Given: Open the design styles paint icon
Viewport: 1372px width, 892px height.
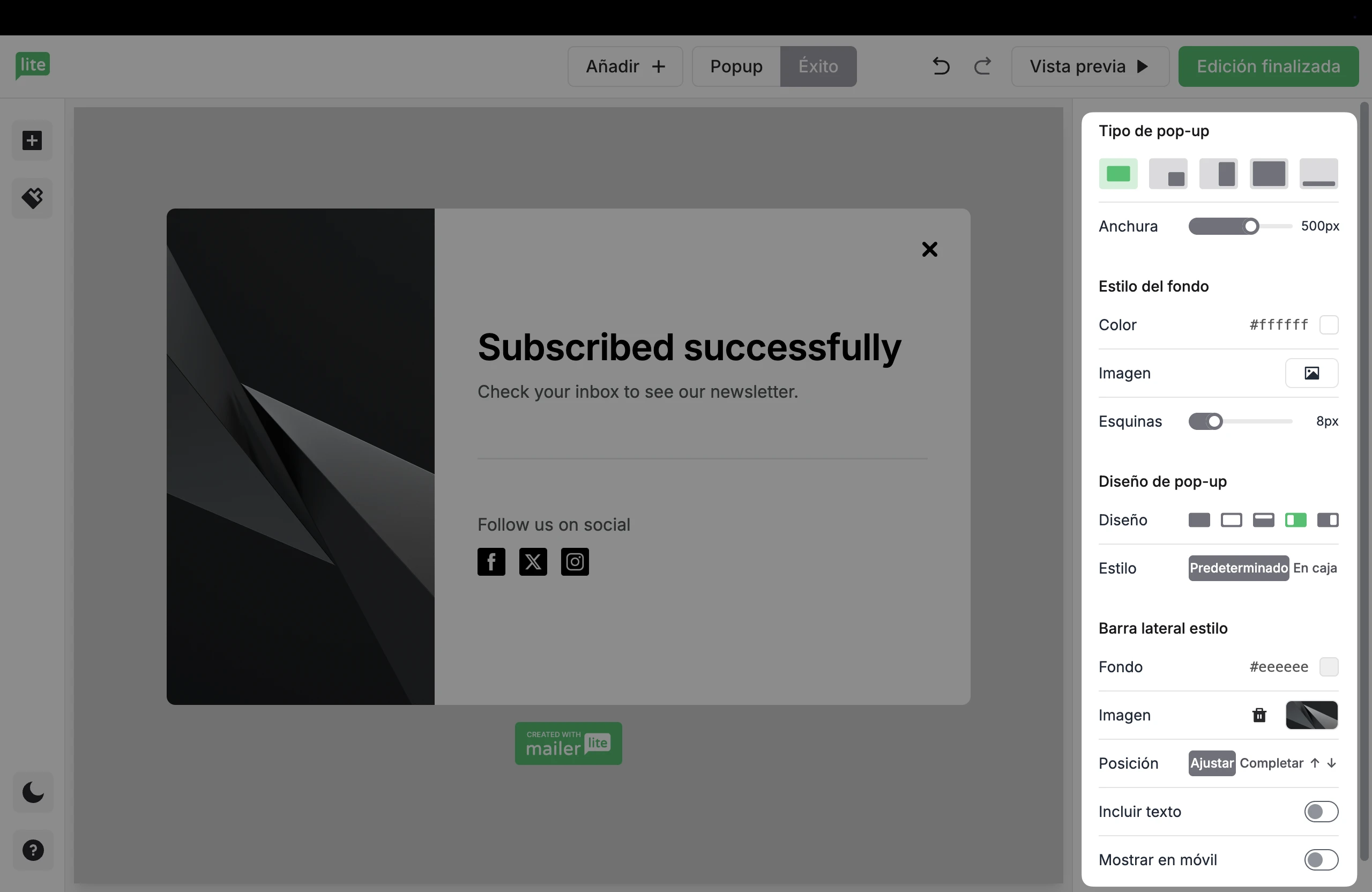Looking at the screenshot, I should click(x=32, y=198).
